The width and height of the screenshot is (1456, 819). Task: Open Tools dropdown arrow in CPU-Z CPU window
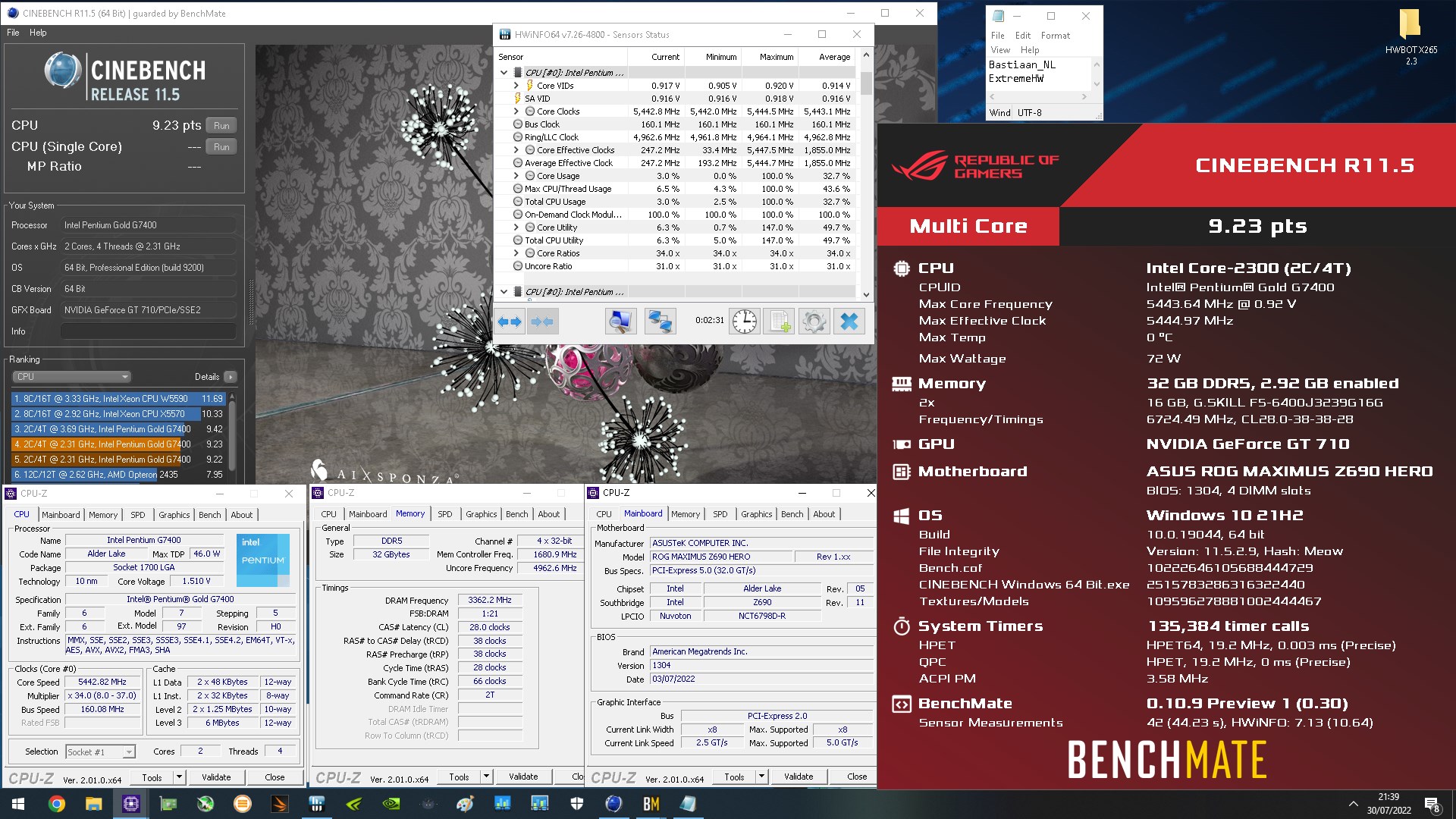point(179,777)
